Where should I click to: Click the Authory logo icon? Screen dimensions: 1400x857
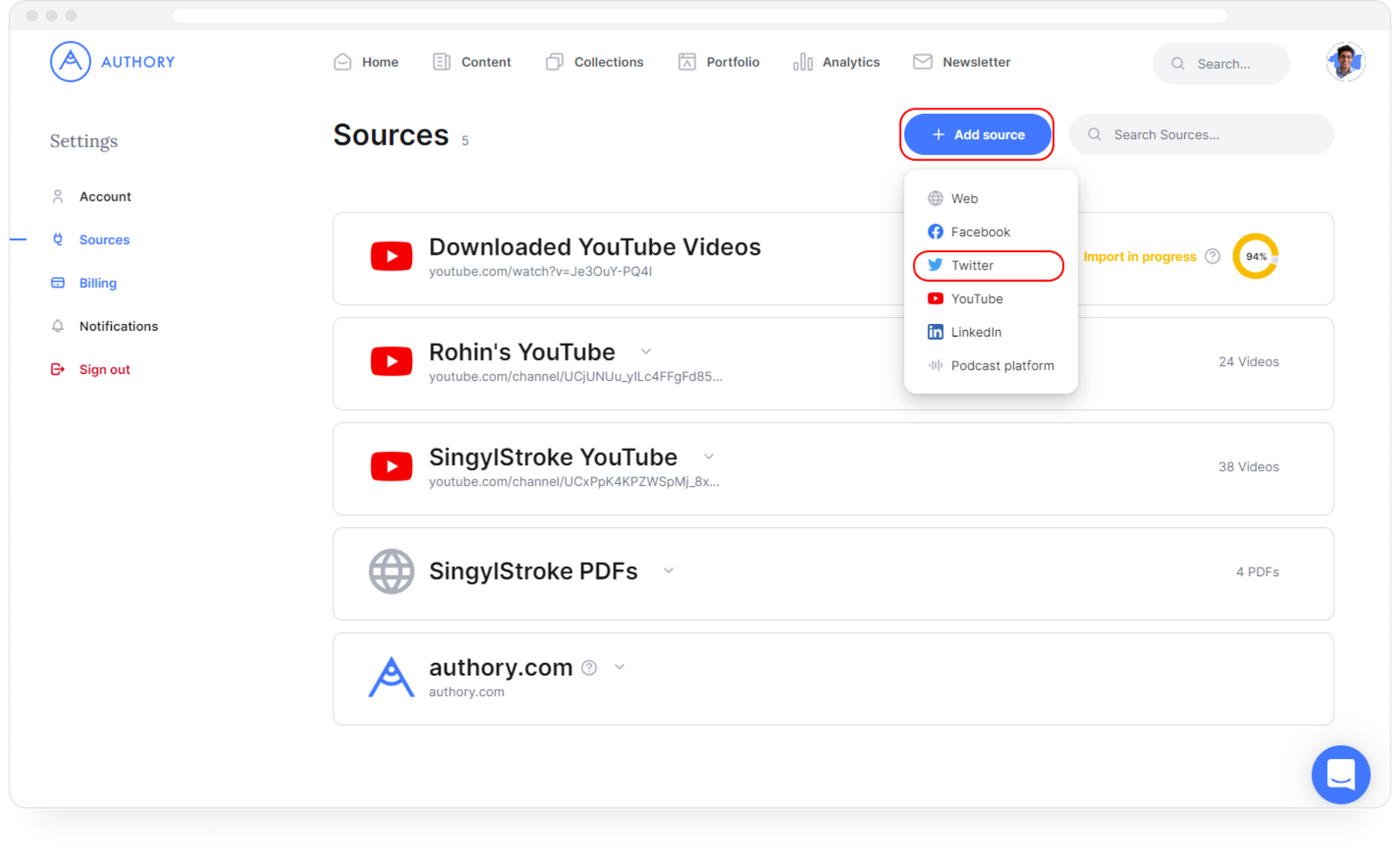(x=70, y=62)
